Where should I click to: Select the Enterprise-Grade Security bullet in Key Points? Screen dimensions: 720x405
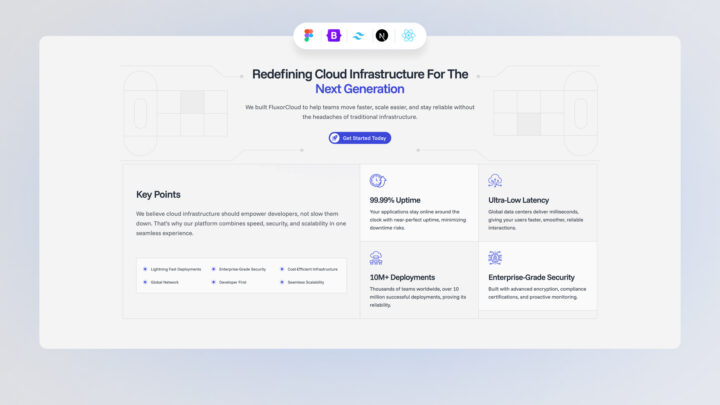[x=242, y=269]
